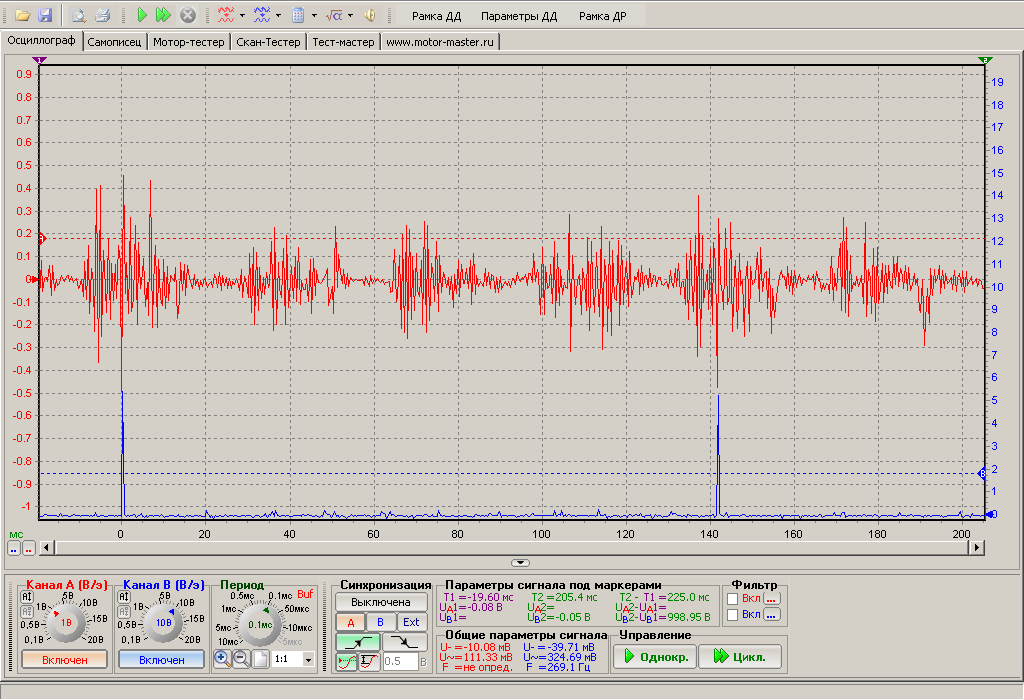Viewport: 1024px width, 700px height.
Task: Toggle Channel A Включен button
Action: coord(65,660)
